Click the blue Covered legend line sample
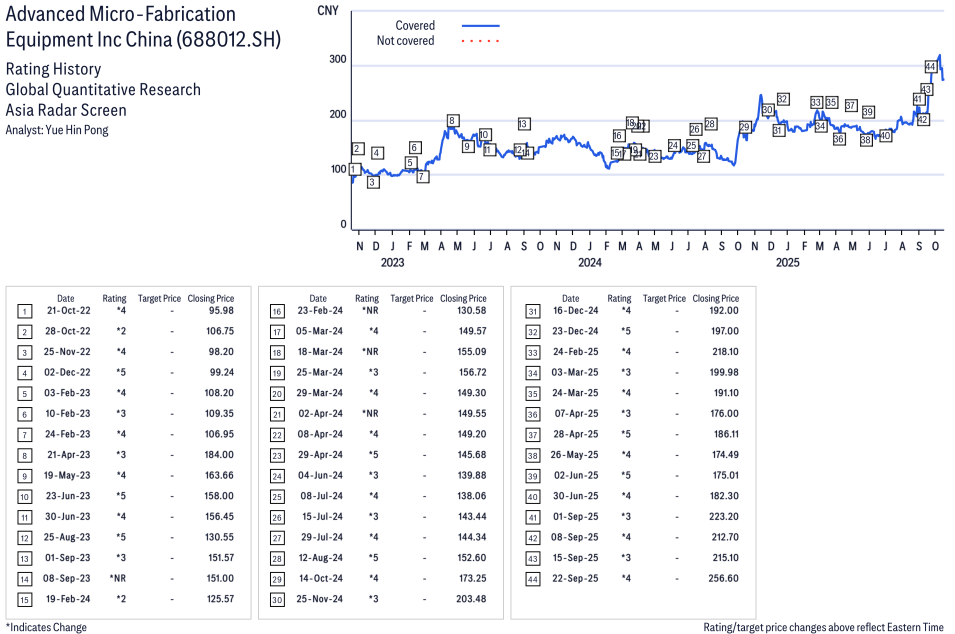 click(x=481, y=26)
